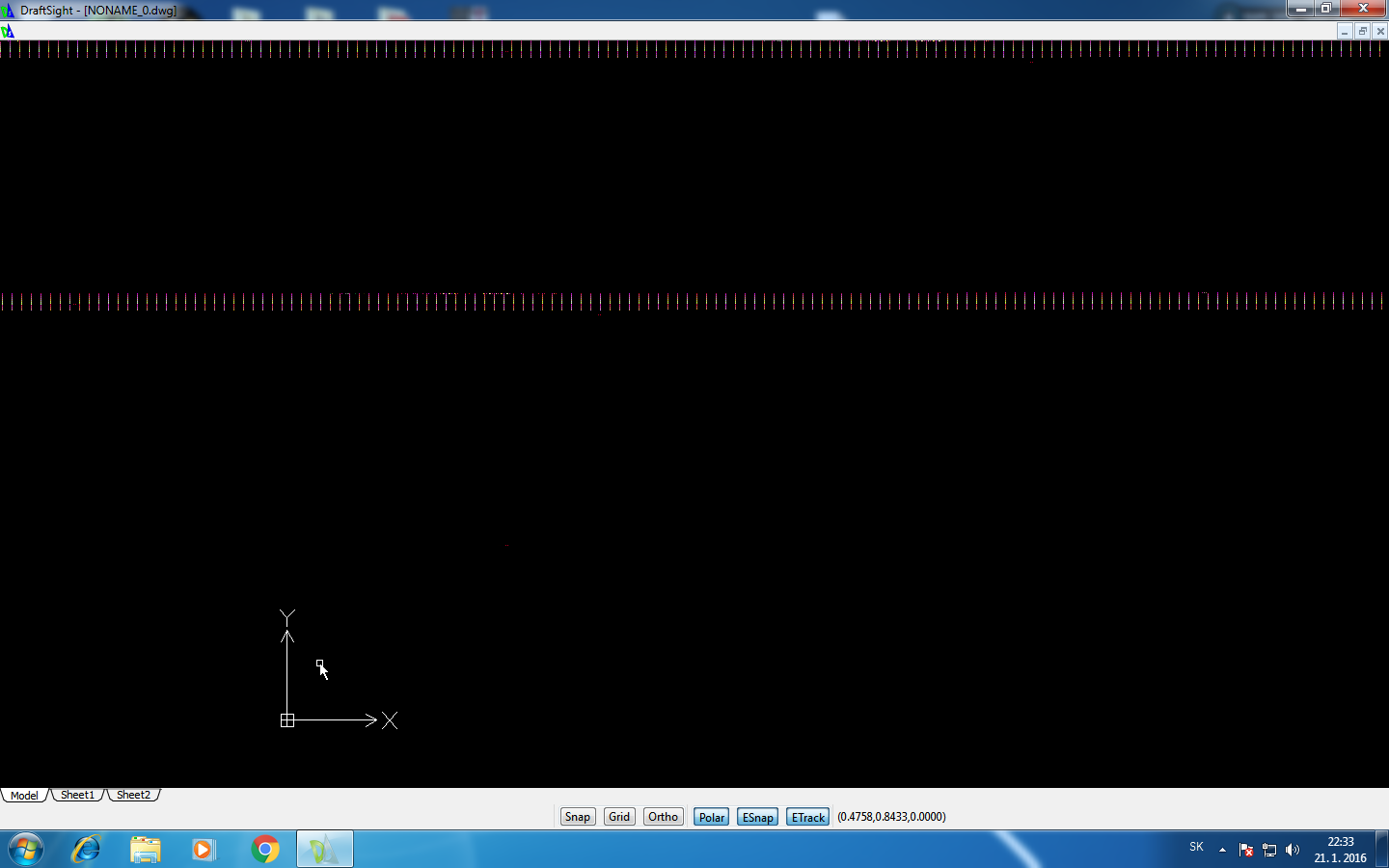
Task: Open Windows Explorer folder icon
Action: click(x=146, y=850)
